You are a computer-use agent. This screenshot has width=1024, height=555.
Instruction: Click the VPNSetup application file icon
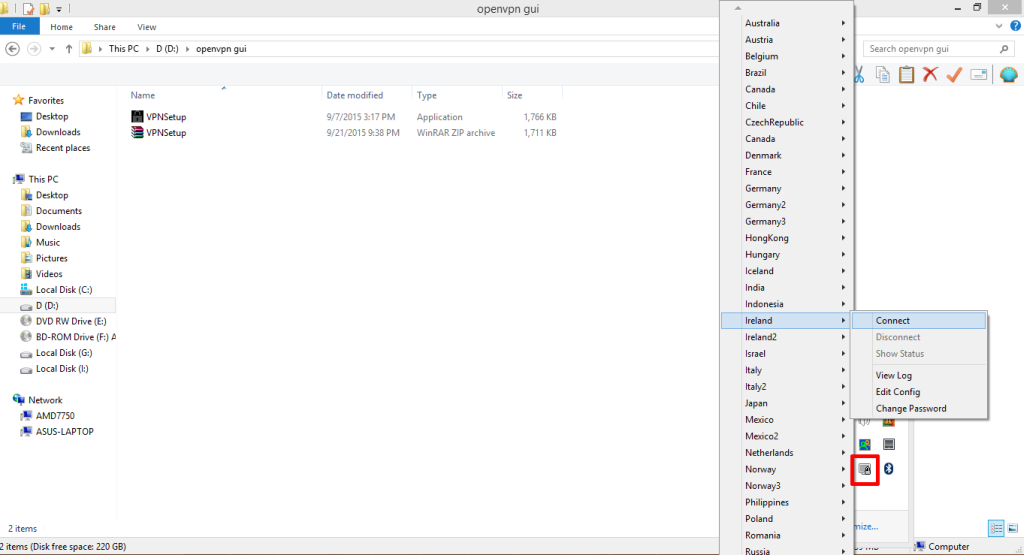(x=136, y=116)
